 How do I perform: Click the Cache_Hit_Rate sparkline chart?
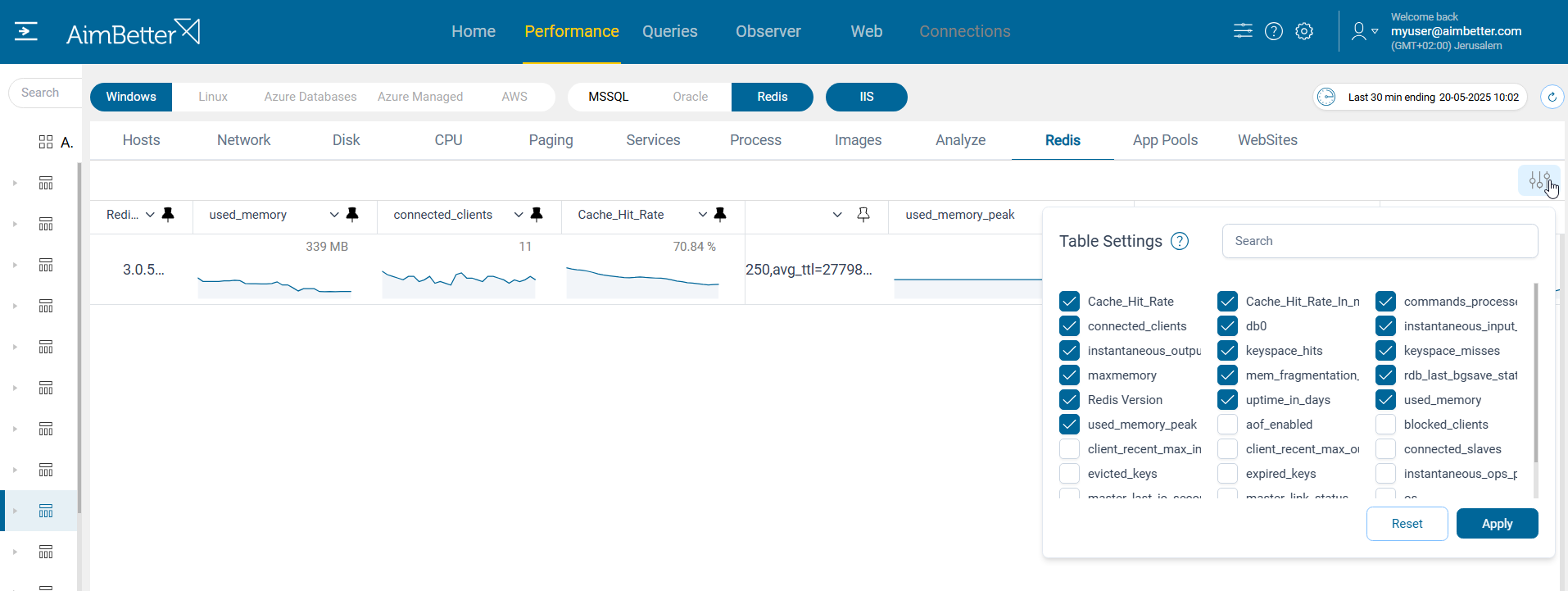coord(642,281)
